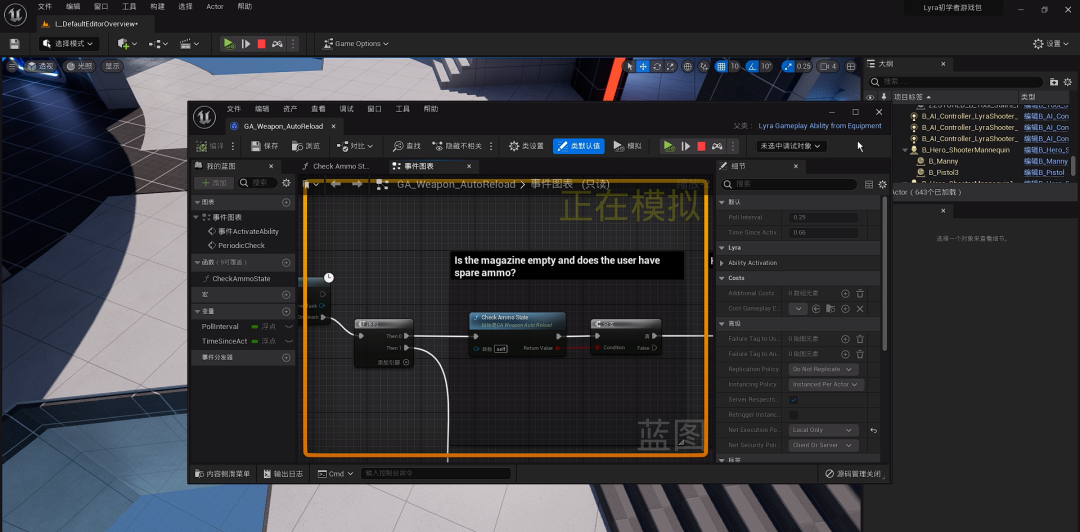The width and height of the screenshot is (1080, 532).
Task: Open Instancing Policy dropdown
Action: coord(826,385)
